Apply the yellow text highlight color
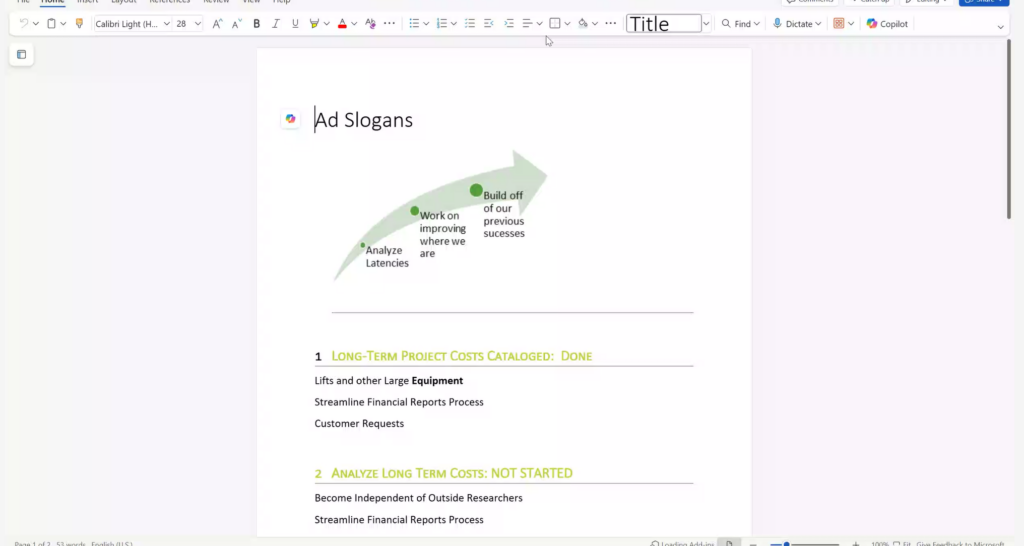The image size is (1024, 546). pos(314,24)
